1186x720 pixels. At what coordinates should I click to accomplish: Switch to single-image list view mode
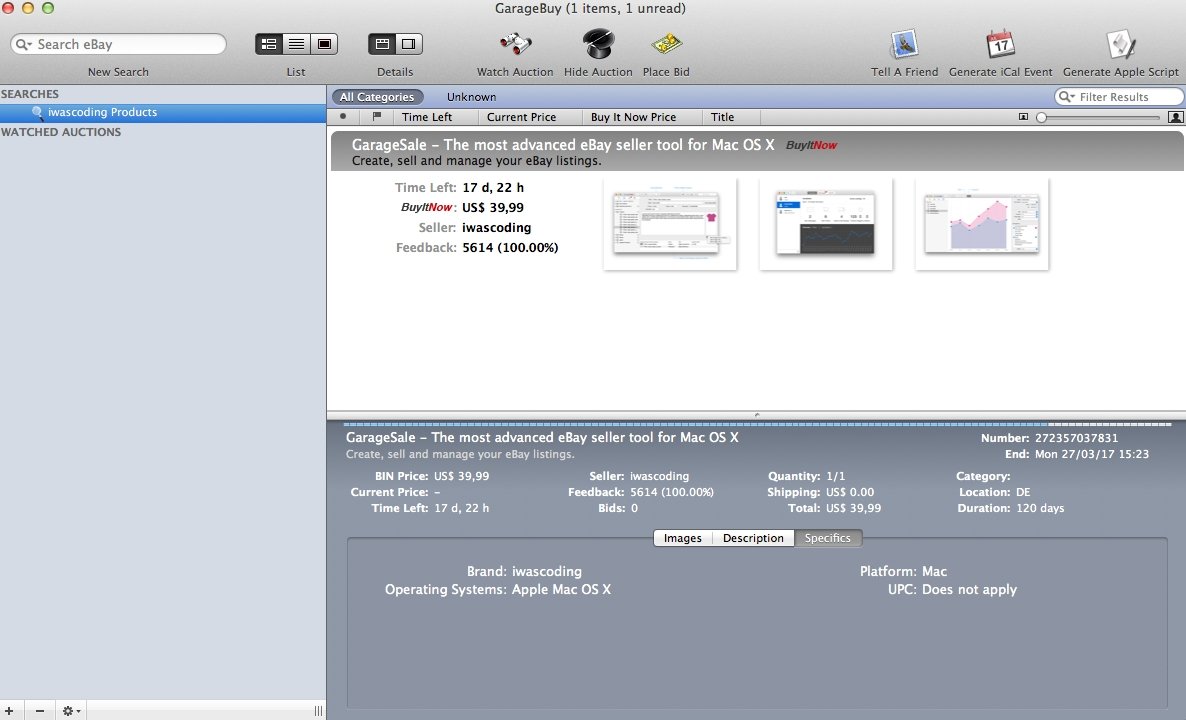point(324,44)
